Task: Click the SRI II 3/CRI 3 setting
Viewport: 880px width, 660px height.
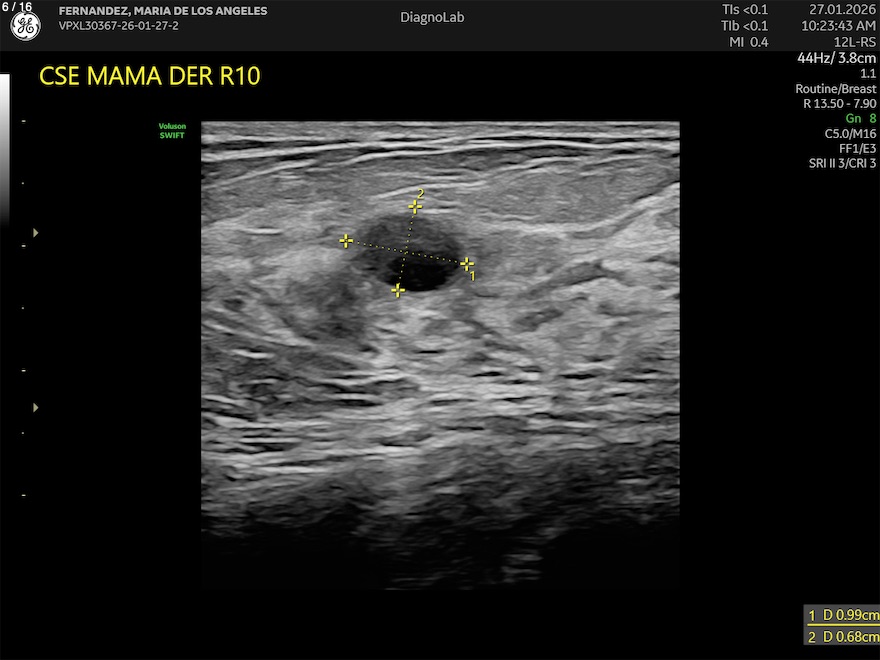Action: (842, 163)
